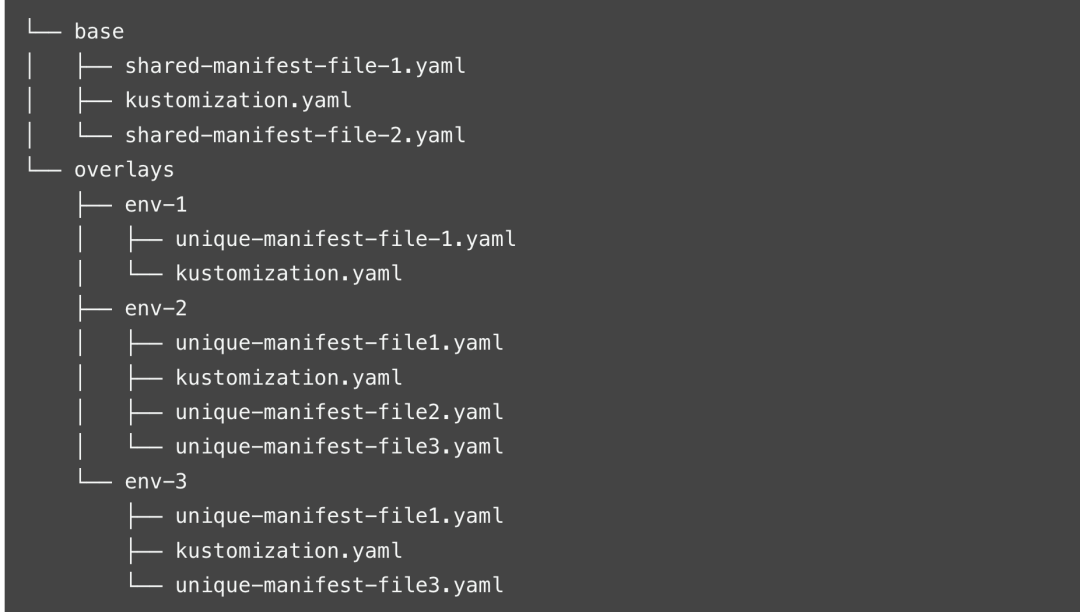Select kustomization.yaml inside env-3
The image size is (1080, 612).
288,551
